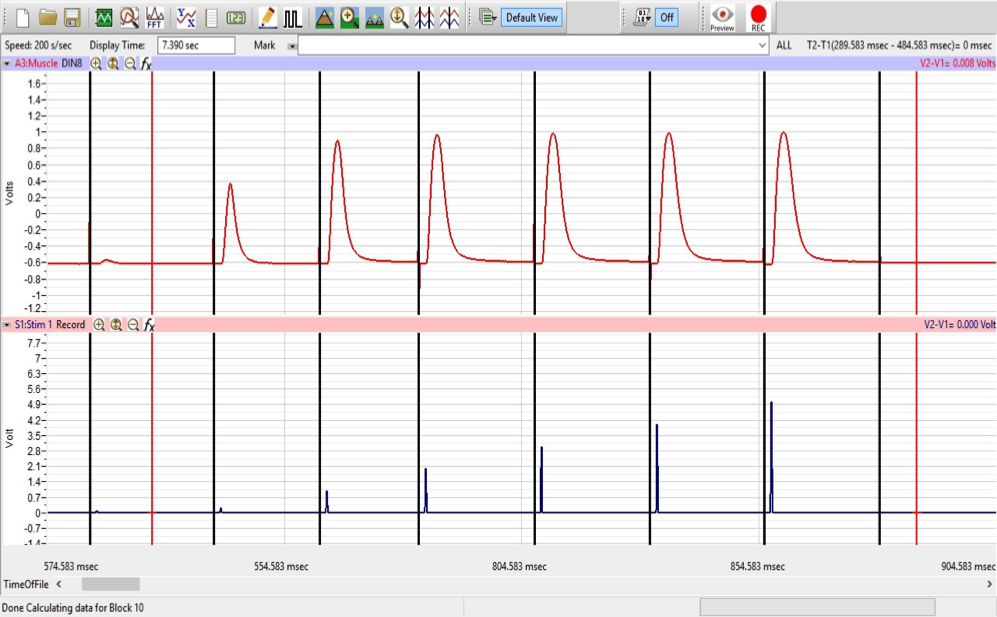997x617 pixels.
Task: Collapse the A3:Muscle channel panel
Action: 8,62
